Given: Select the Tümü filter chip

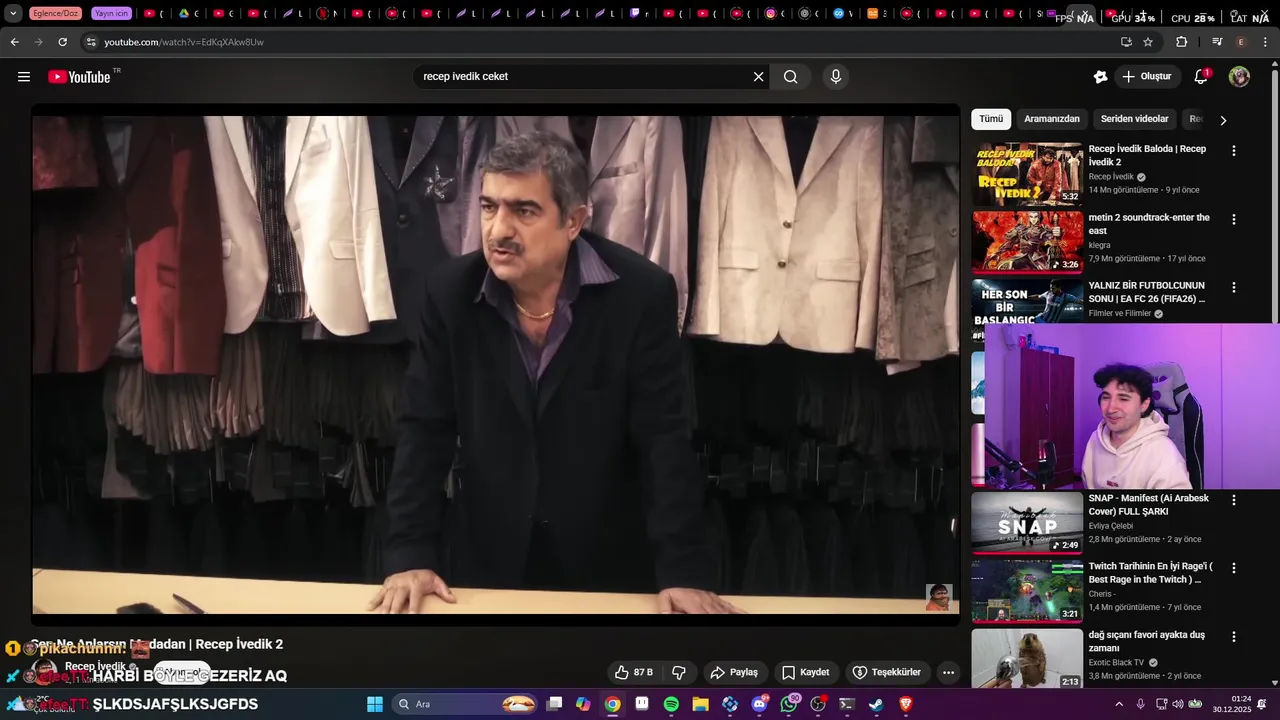Looking at the screenshot, I should (x=991, y=119).
